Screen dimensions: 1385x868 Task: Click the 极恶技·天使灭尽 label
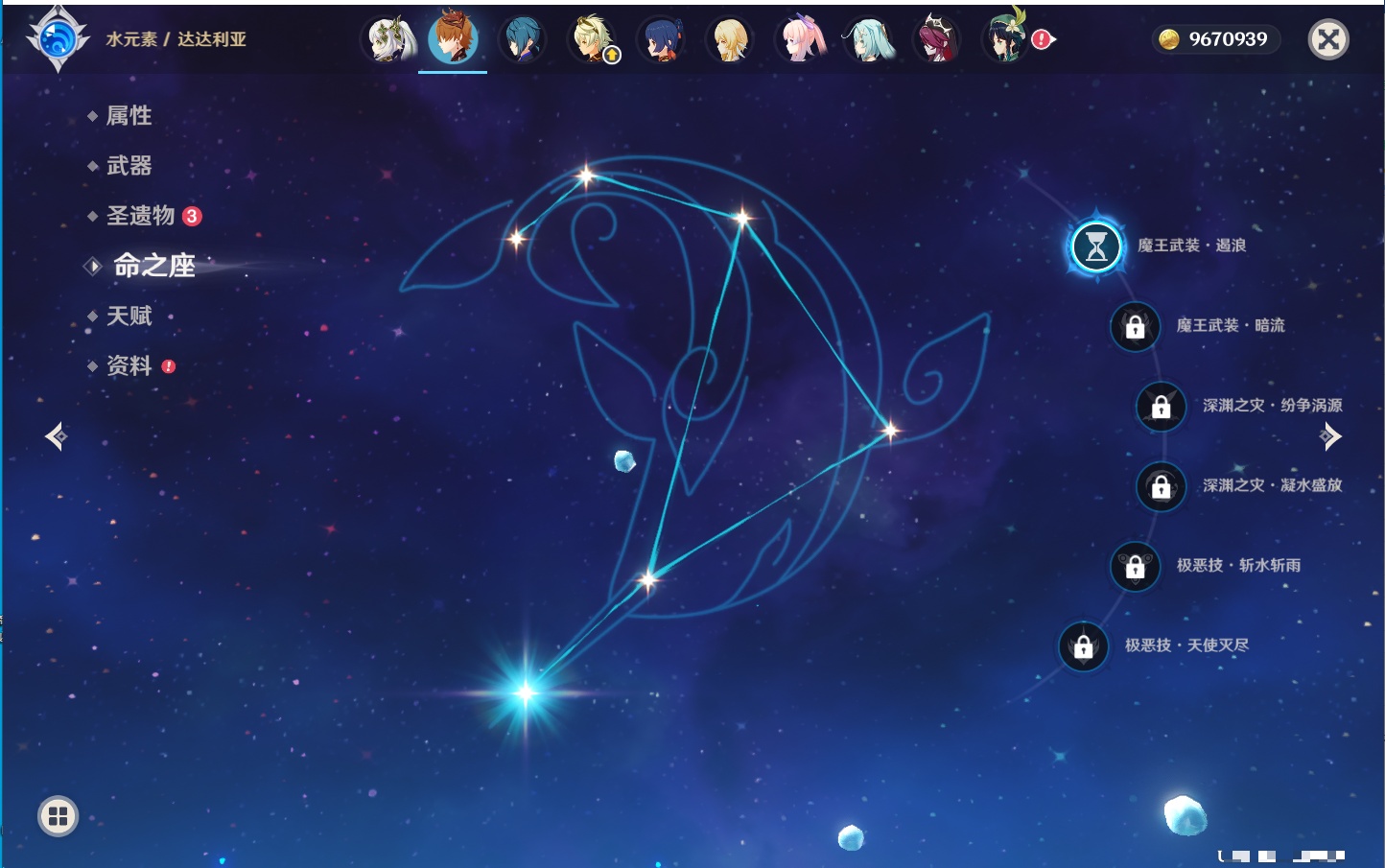(x=1187, y=645)
